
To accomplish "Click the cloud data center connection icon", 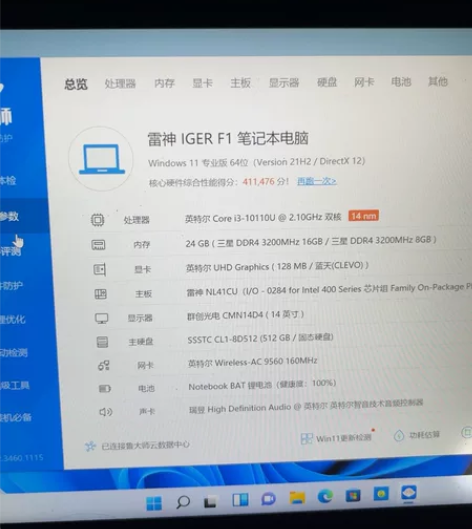I will [90, 446].
